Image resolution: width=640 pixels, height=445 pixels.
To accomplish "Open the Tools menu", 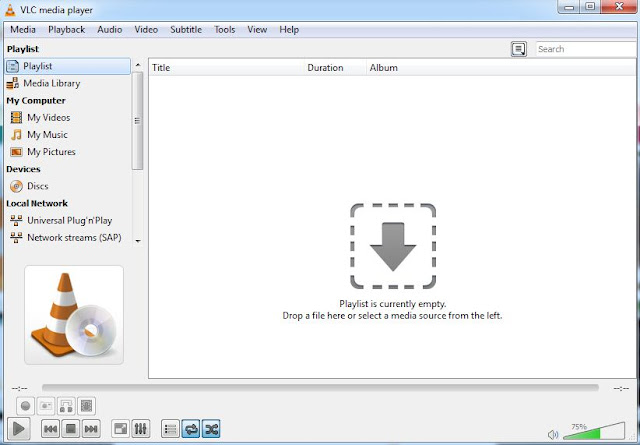I will click(x=224, y=29).
